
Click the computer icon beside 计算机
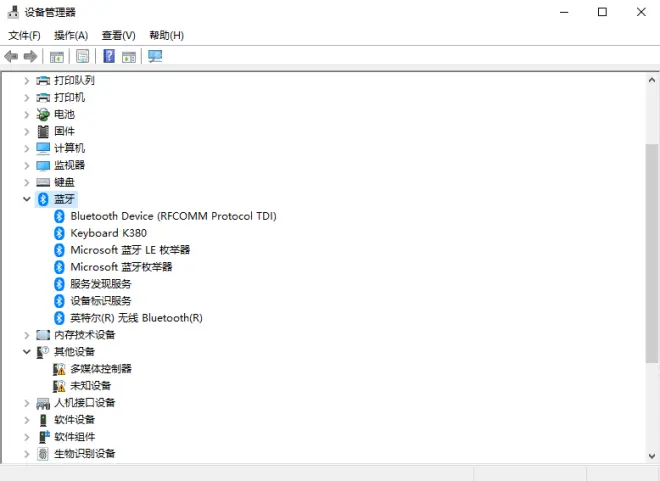click(x=43, y=148)
